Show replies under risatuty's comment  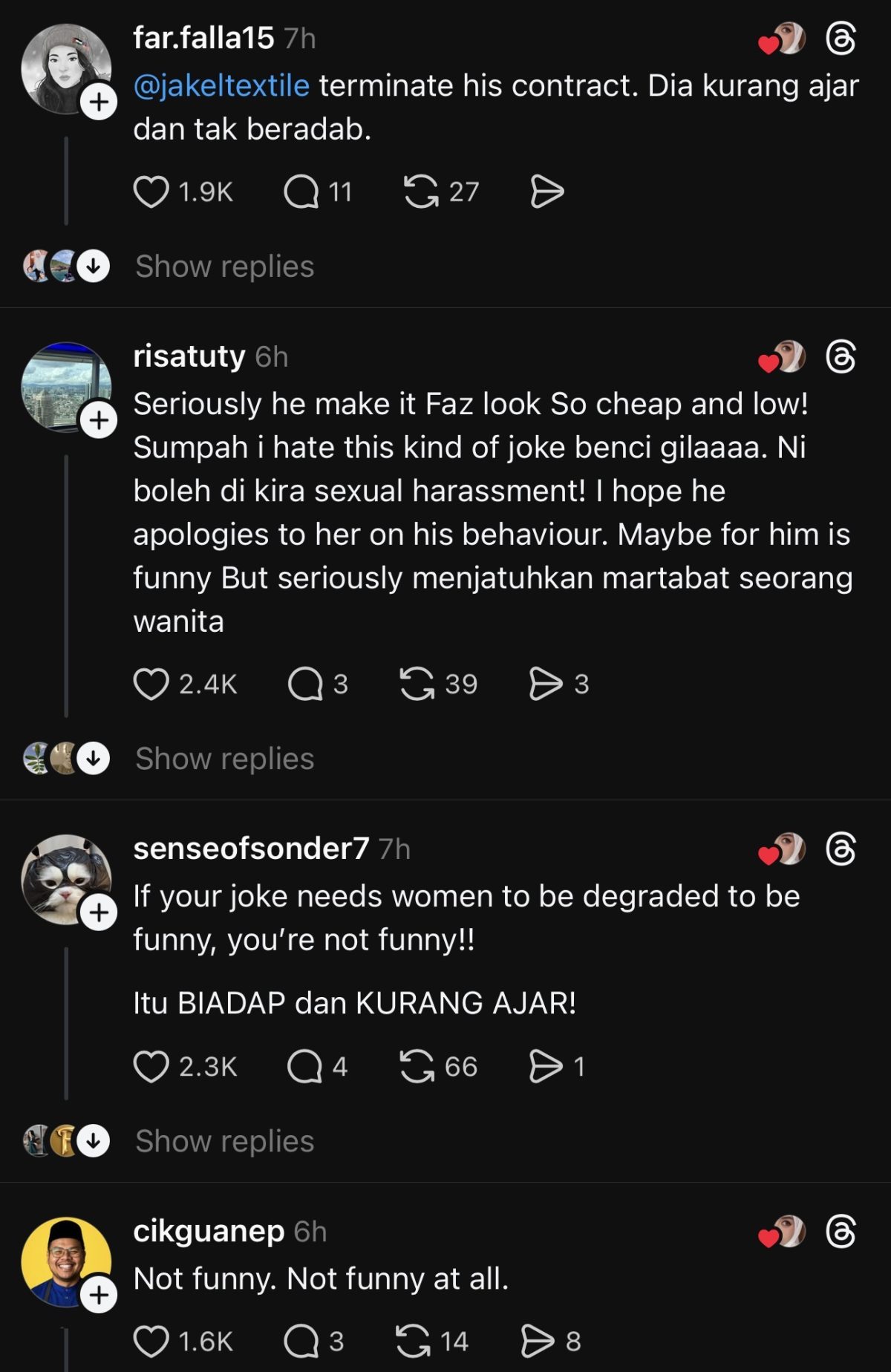[x=224, y=759]
